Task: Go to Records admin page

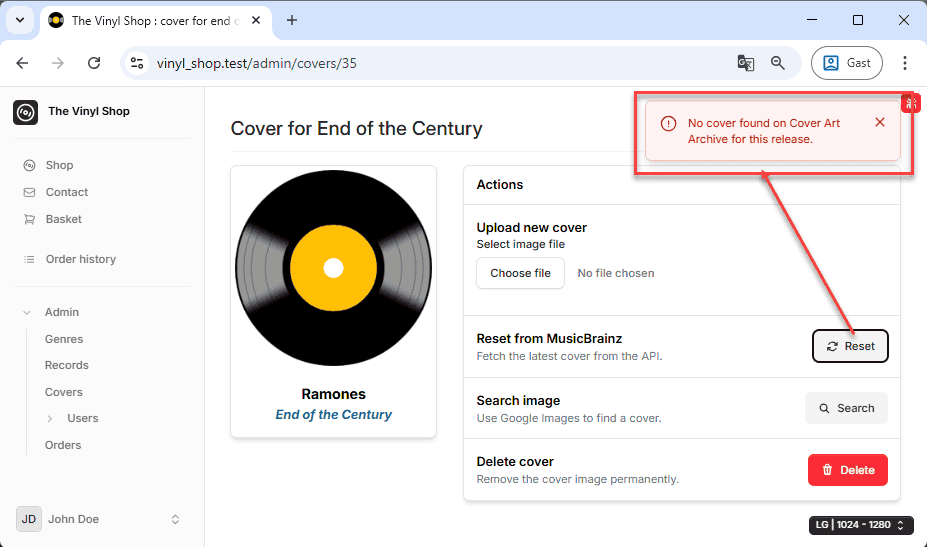Action: pos(67,365)
